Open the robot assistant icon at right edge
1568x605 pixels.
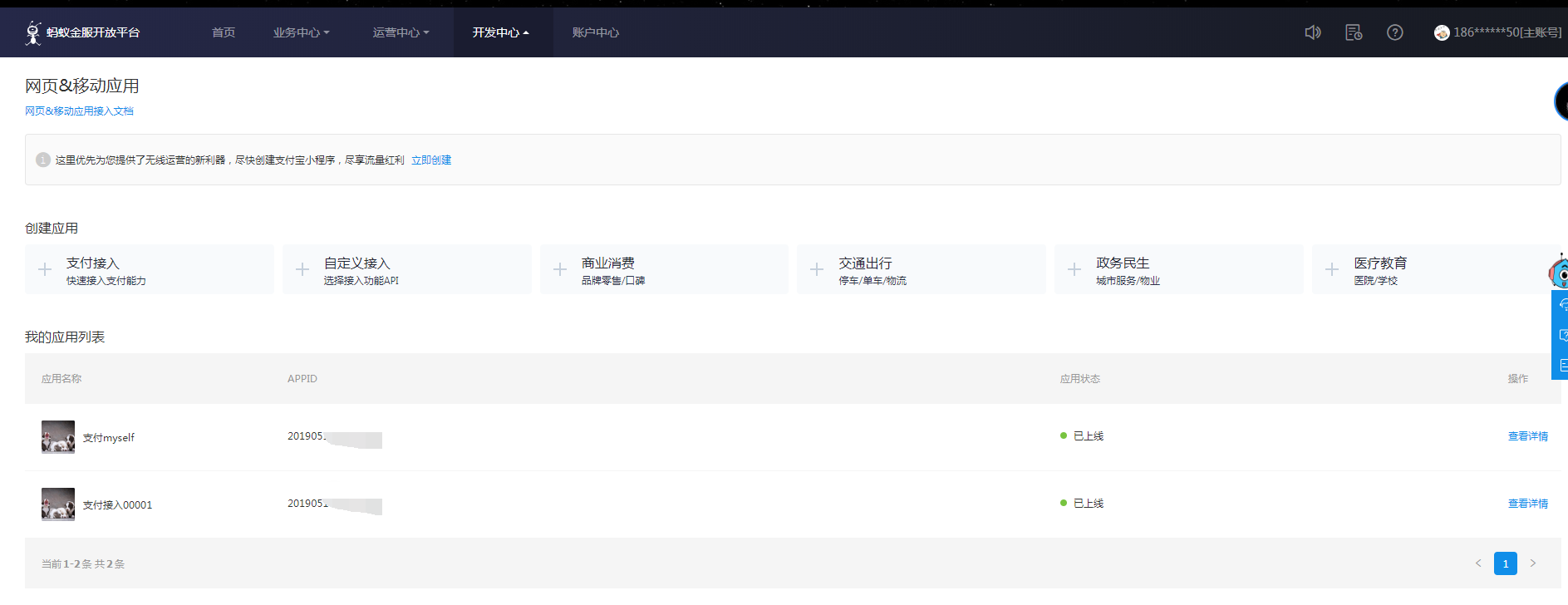(x=1559, y=272)
